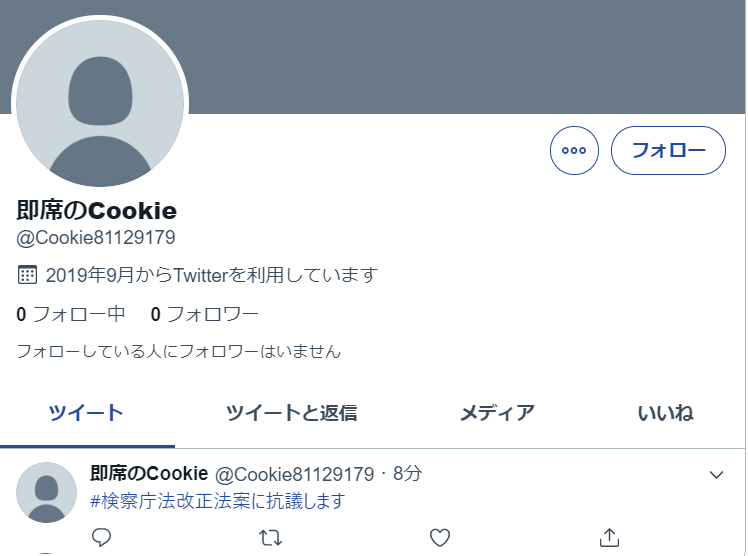Click the retweet arrows icon
This screenshot has width=748, height=556.
tap(270, 538)
